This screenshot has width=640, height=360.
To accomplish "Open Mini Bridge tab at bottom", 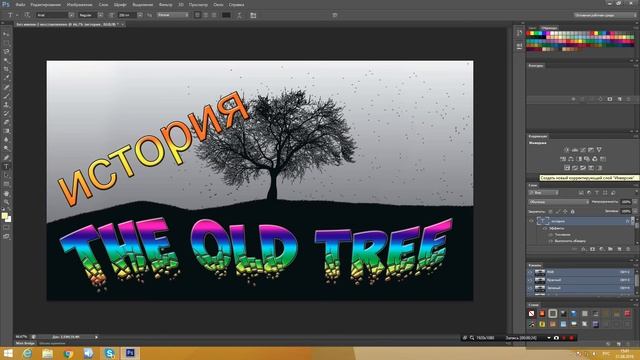I will click(25, 344).
